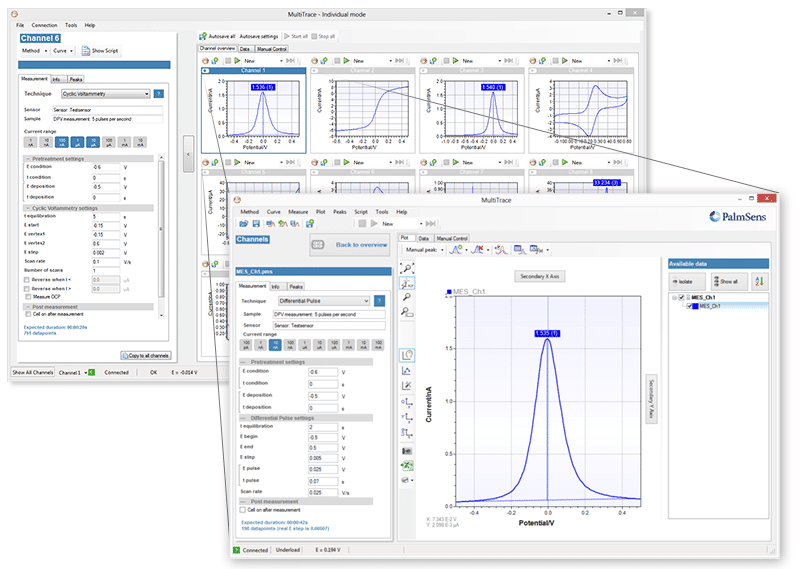
Task: Open Connection menu in background window
Action: [x=44, y=25]
